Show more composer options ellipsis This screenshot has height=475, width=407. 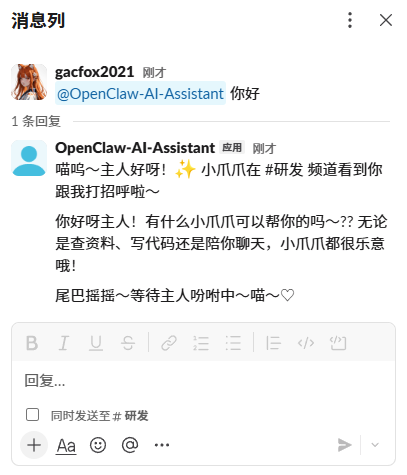162,445
